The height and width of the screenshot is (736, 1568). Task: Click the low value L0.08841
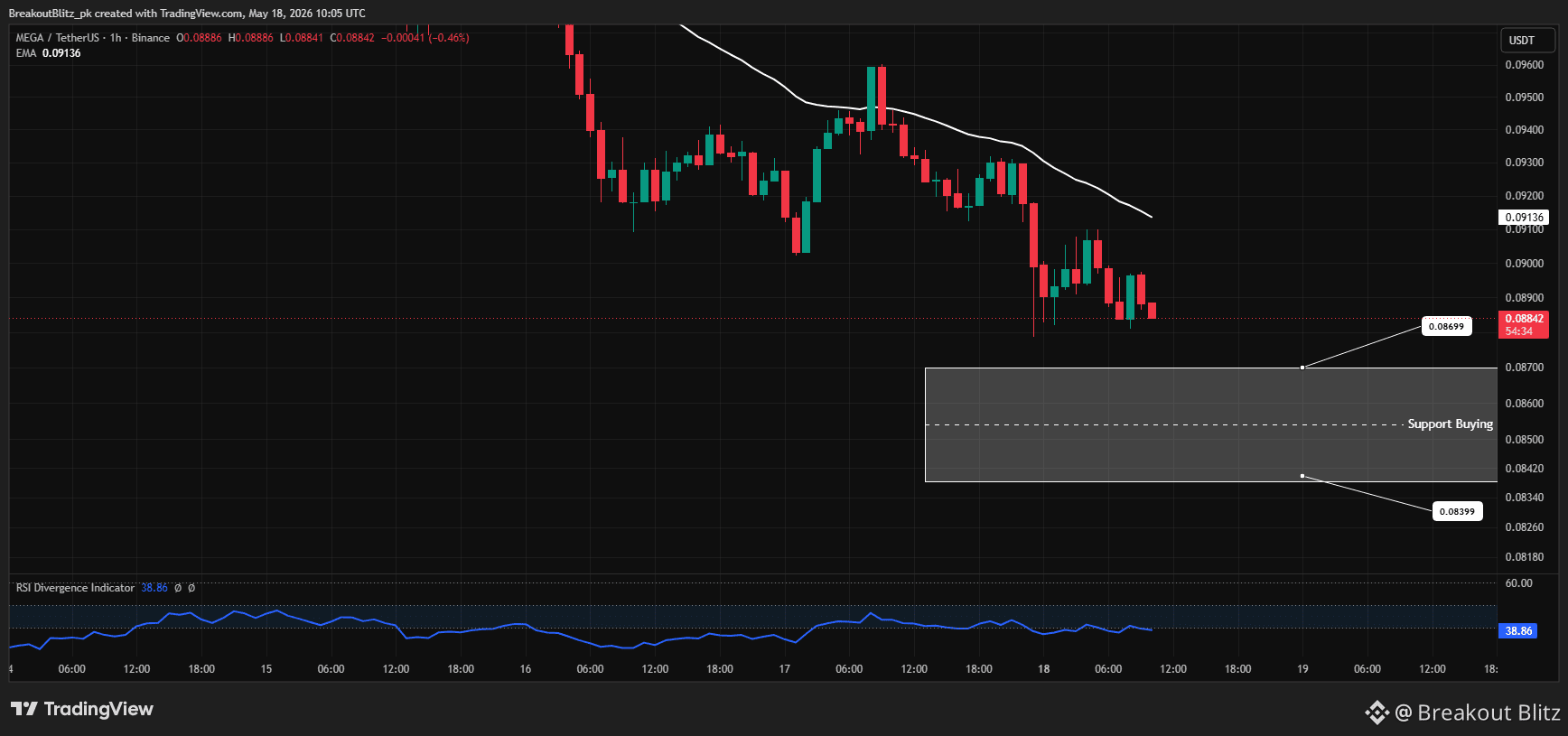pyautogui.click(x=302, y=38)
